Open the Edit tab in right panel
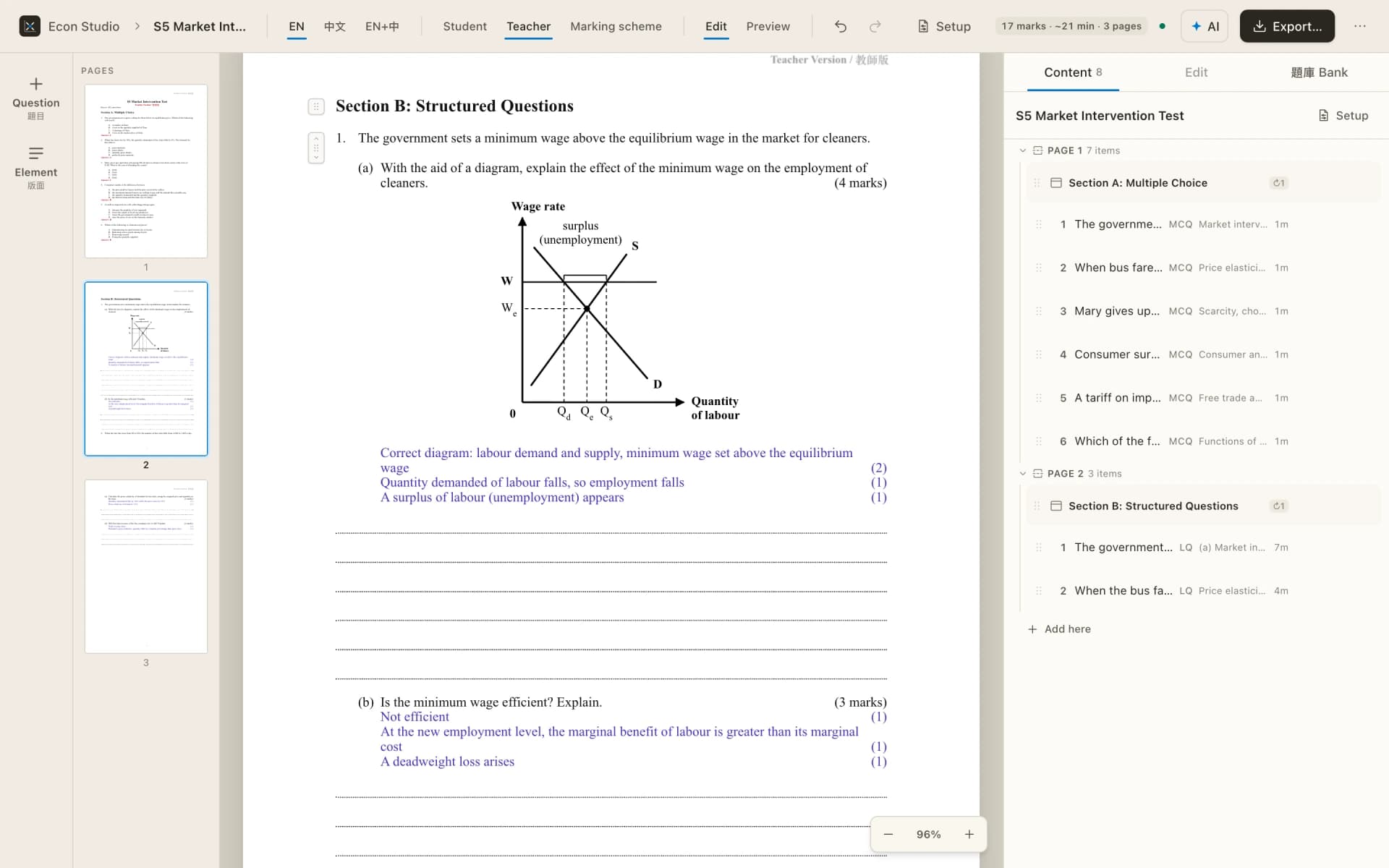 pyautogui.click(x=1196, y=72)
